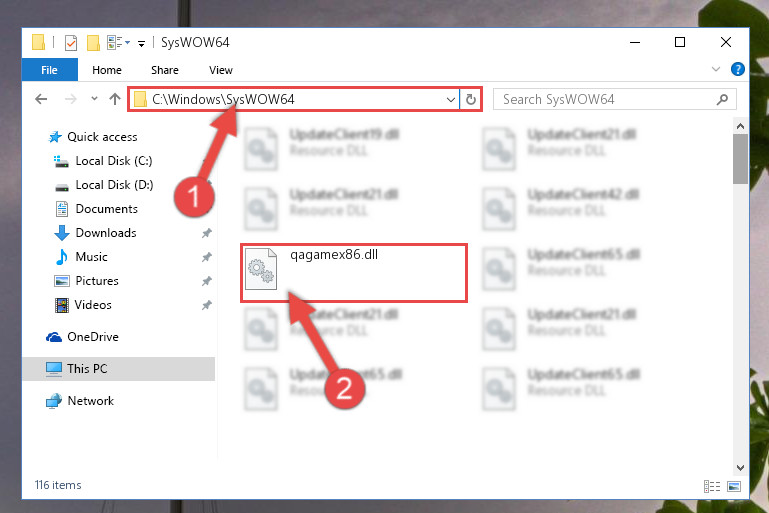The height and width of the screenshot is (513, 769).
Task: Open the recent locations dropdown
Action: click(94, 99)
